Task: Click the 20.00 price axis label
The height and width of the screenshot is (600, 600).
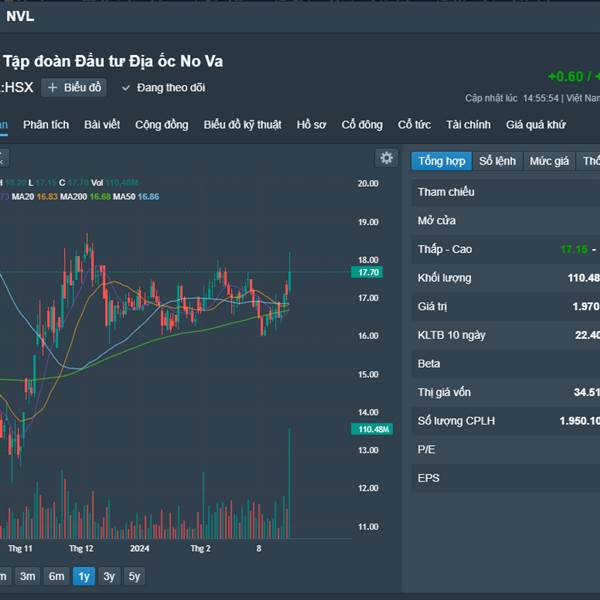Action: pos(368,184)
